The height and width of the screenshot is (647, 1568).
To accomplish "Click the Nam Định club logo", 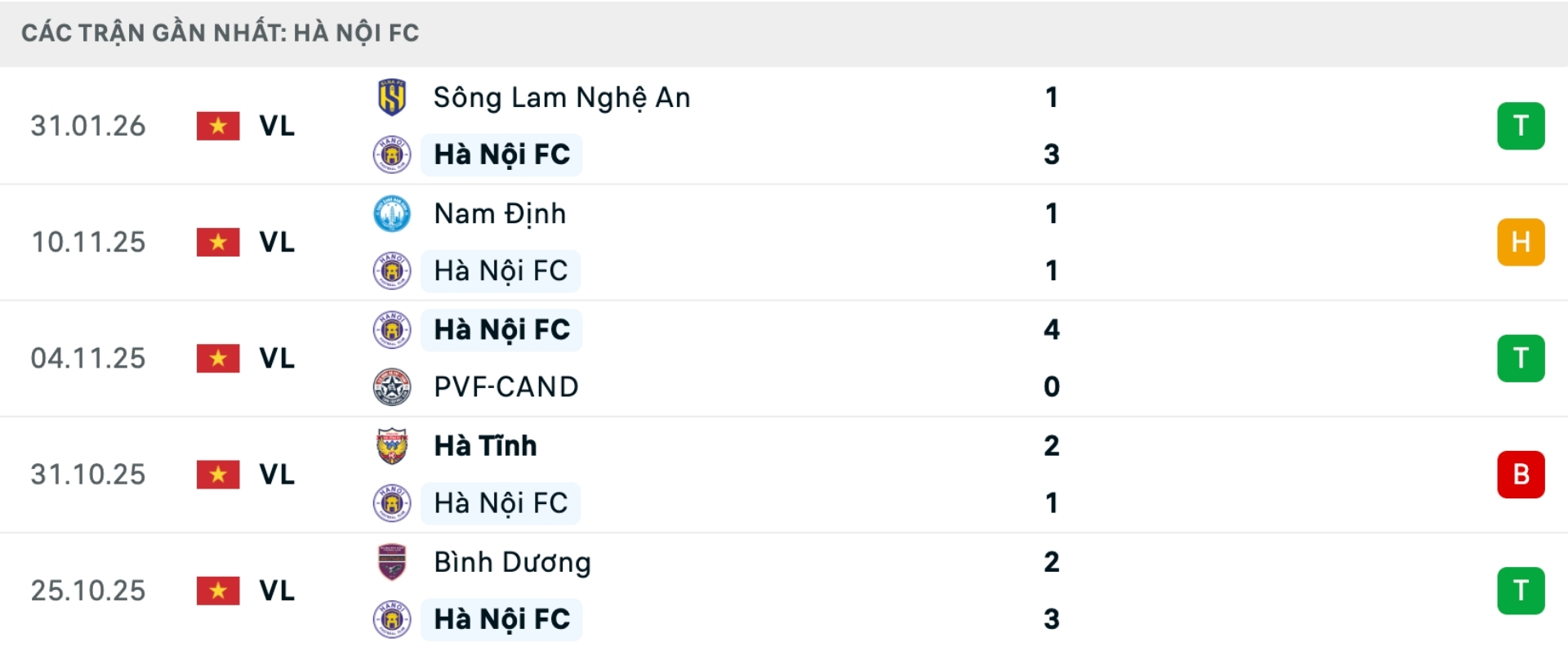I will point(392,214).
